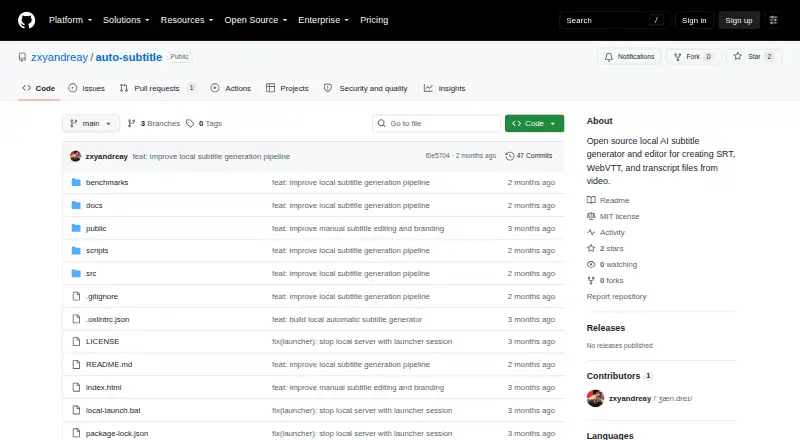Open the MIT license link
The height and width of the screenshot is (440, 800).
[x=613, y=216]
